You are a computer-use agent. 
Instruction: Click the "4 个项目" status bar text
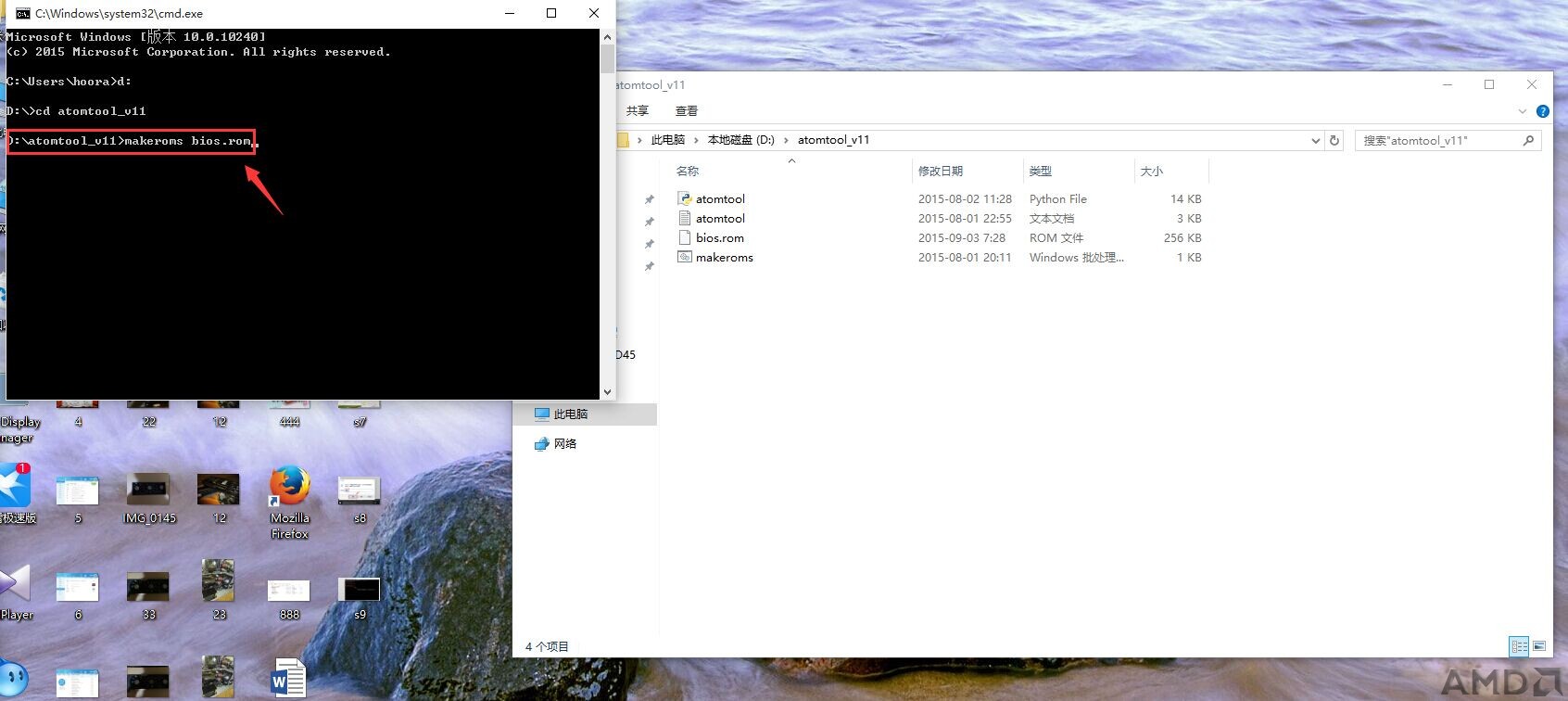(547, 646)
